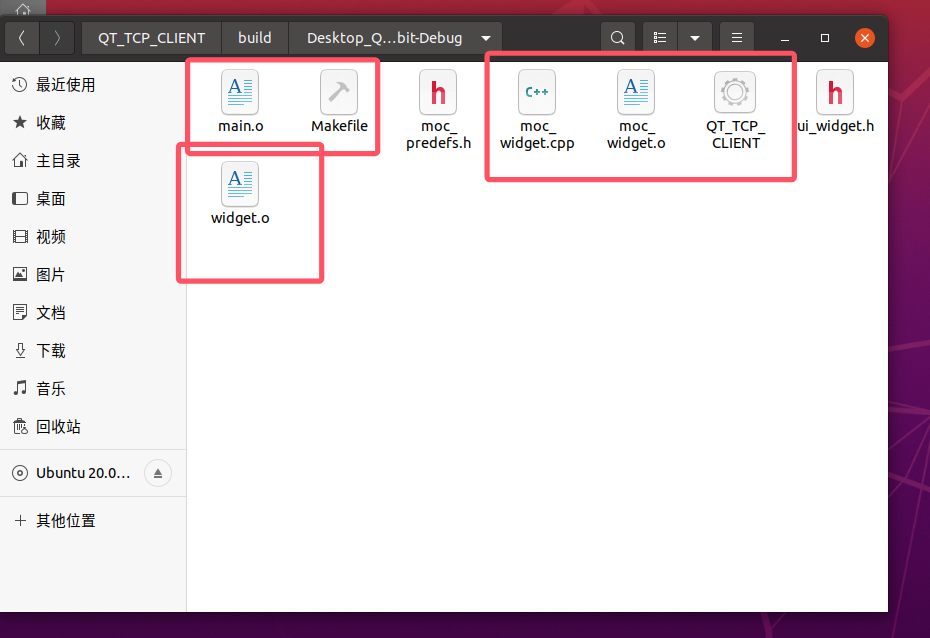Image resolution: width=930 pixels, height=638 pixels.
Task: Open 其他位置 other locations
Action: [x=93, y=521]
